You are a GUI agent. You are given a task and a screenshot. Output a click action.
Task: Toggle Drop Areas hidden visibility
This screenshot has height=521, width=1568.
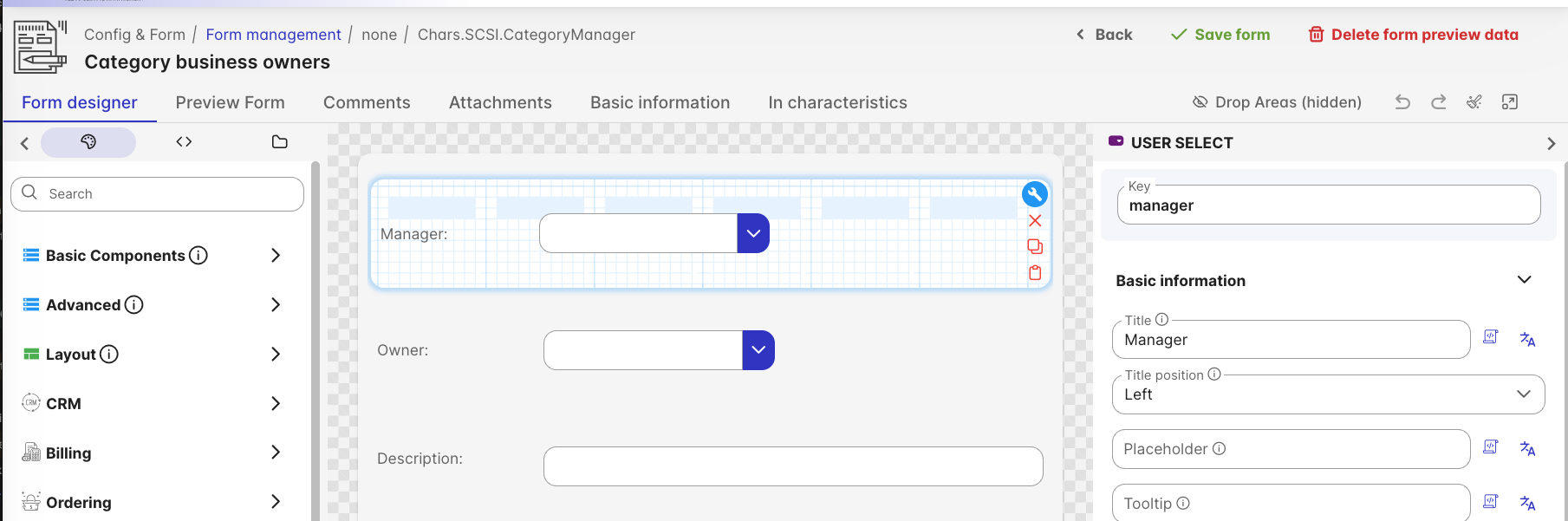pos(1277,102)
